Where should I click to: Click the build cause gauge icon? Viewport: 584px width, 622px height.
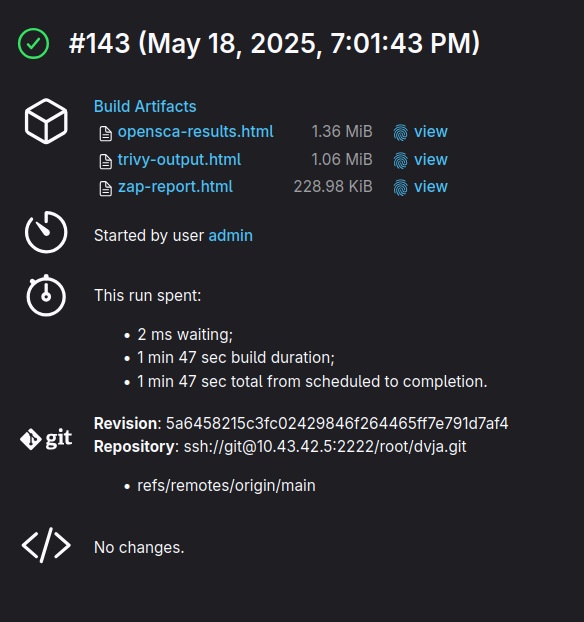pos(46,232)
